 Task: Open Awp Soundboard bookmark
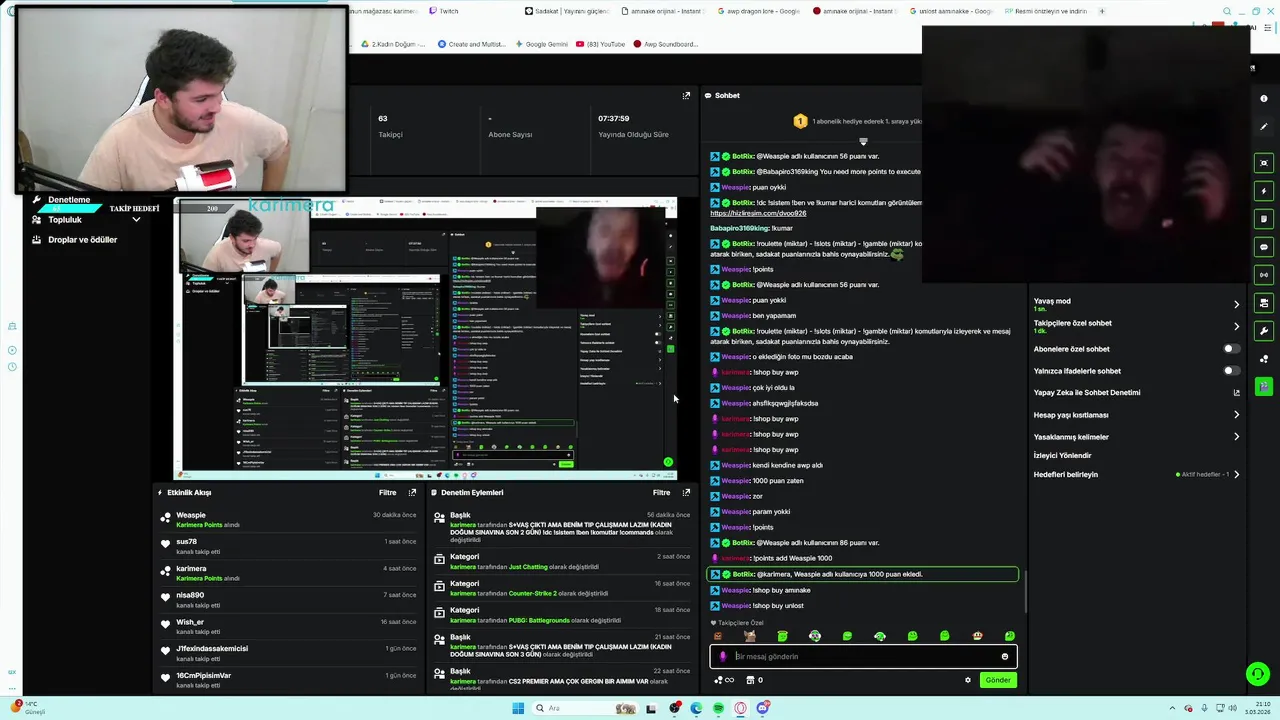(664, 44)
